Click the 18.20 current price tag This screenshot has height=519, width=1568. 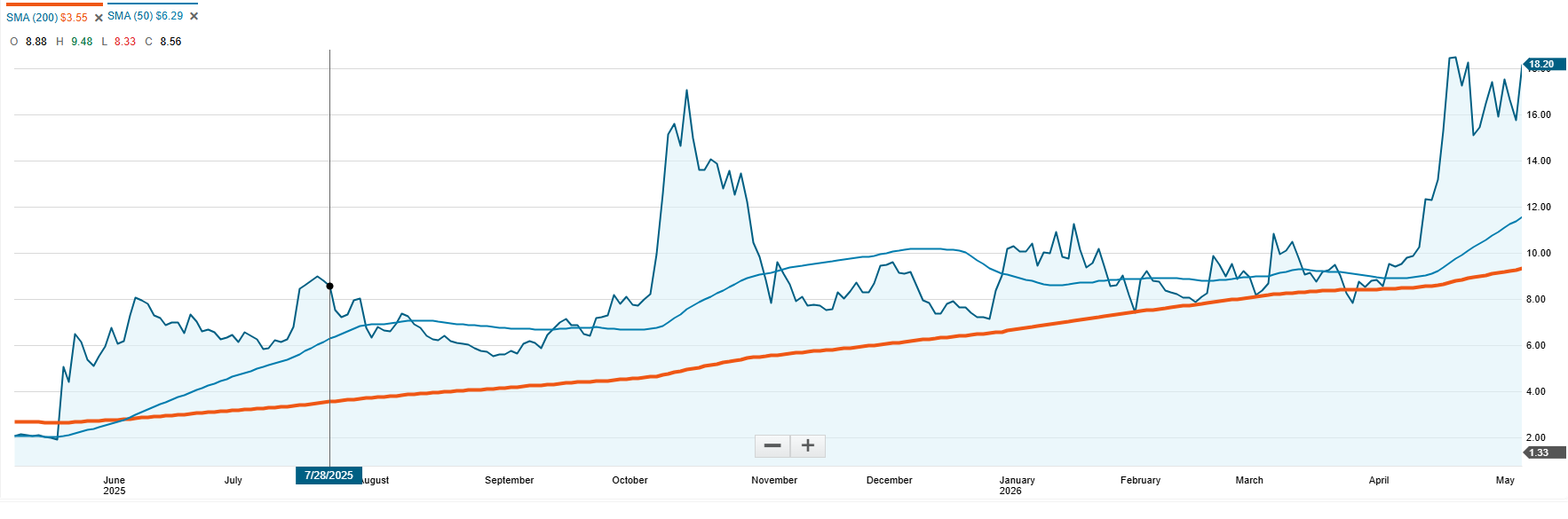(x=1543, y=64)
